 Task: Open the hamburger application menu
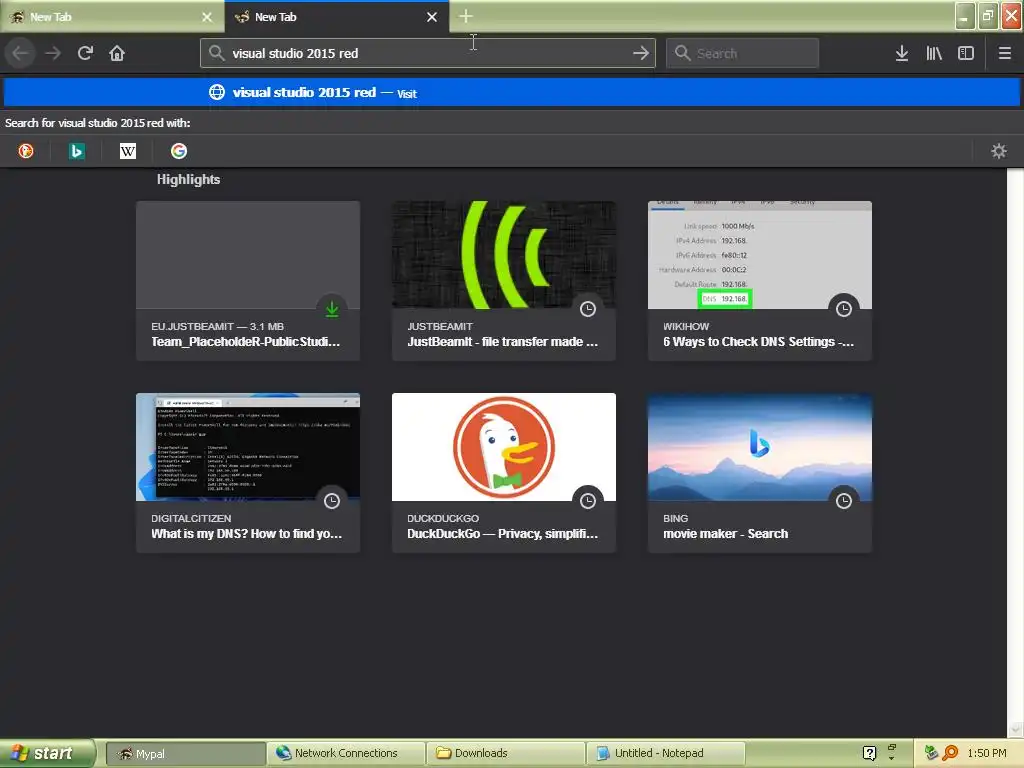(x=1004, y=53)
